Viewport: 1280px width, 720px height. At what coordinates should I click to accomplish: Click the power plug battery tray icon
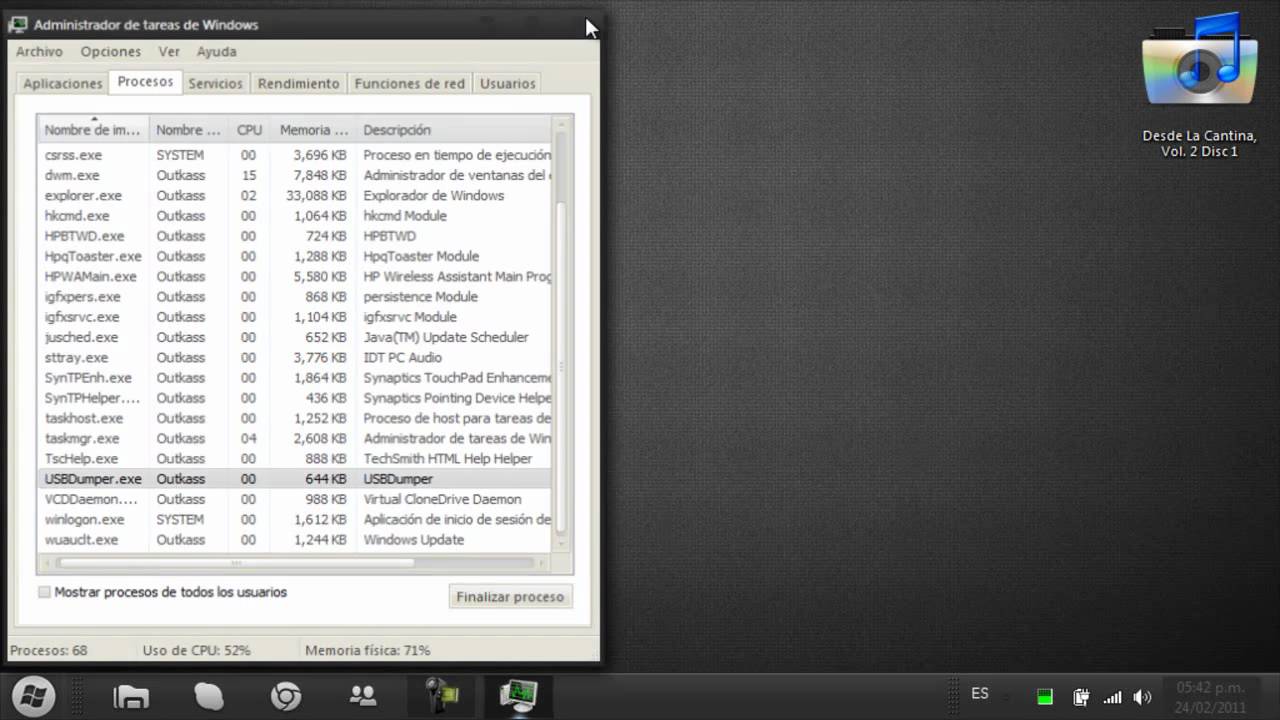pos(1081,697)
